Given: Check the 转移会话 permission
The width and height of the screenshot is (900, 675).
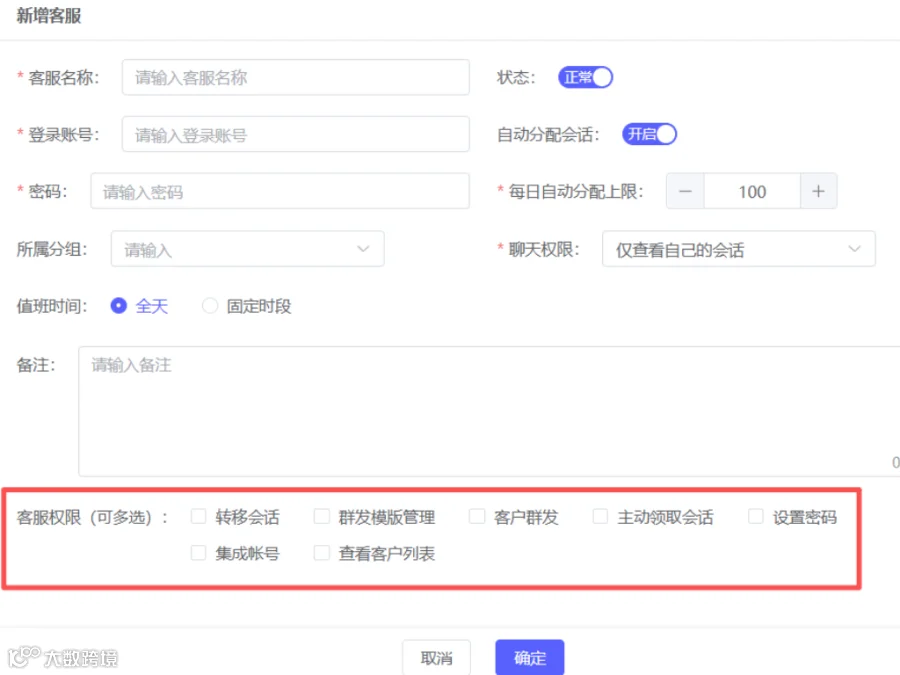Looking at the screenshot, I should (199, 516).
